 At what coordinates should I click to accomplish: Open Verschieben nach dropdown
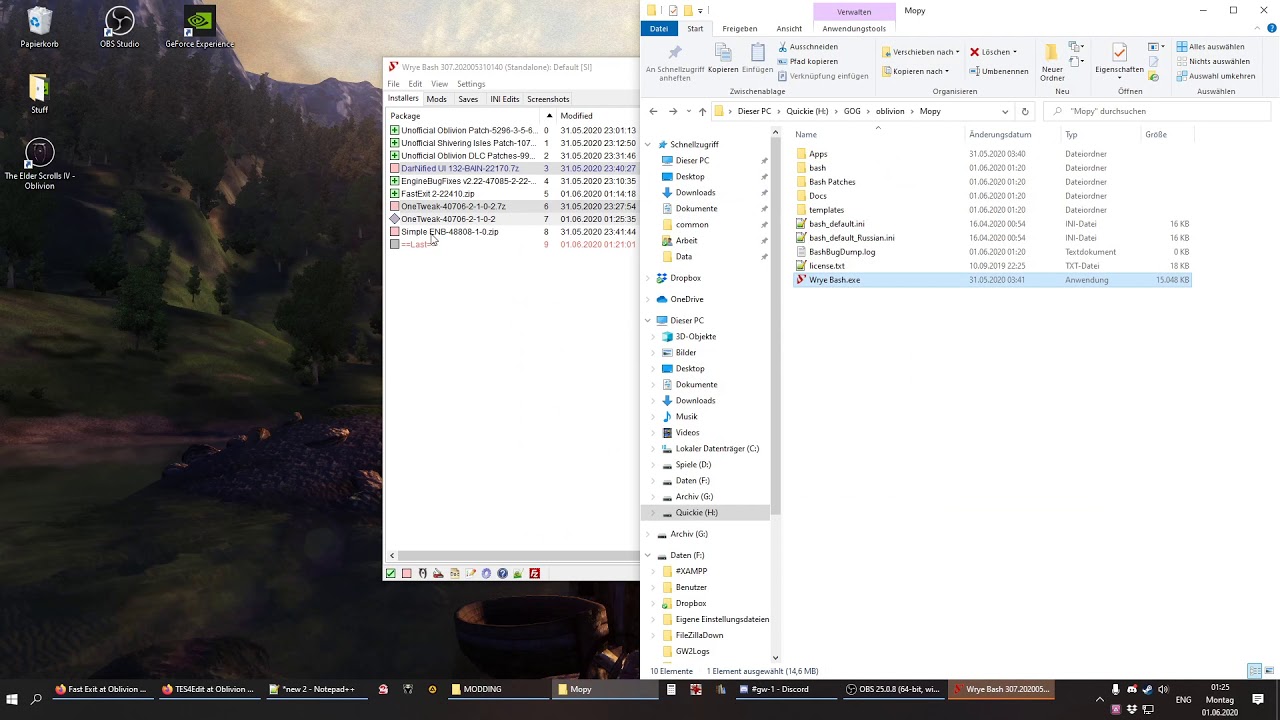click(x=921, y=52)
